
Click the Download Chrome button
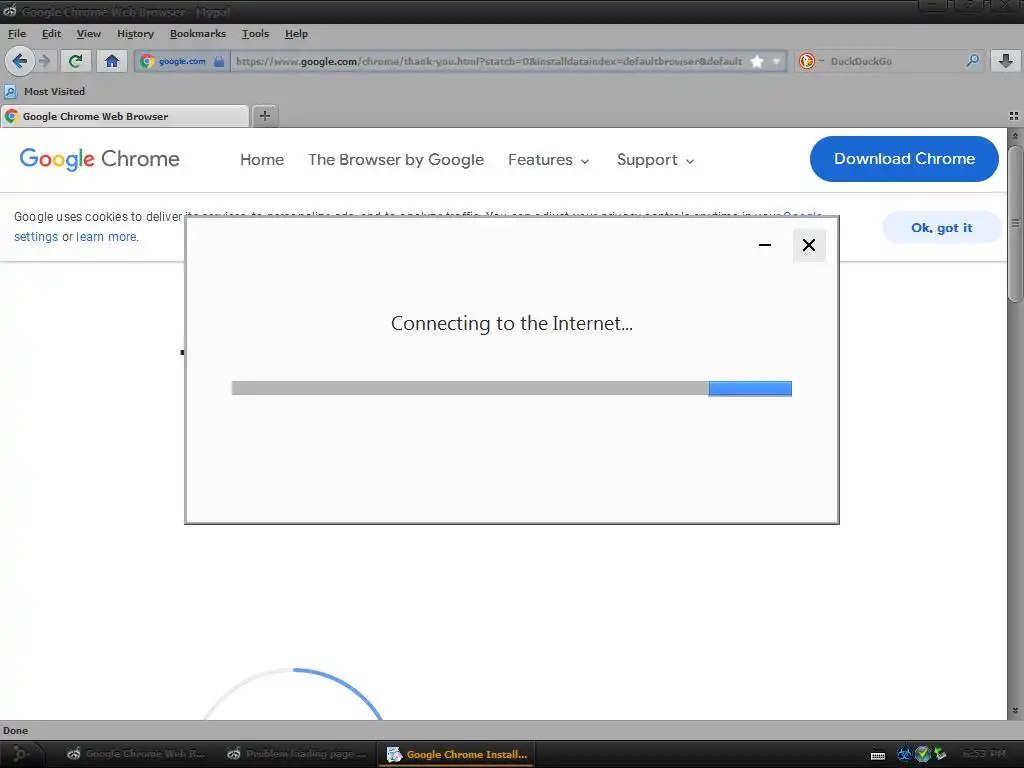904,159
